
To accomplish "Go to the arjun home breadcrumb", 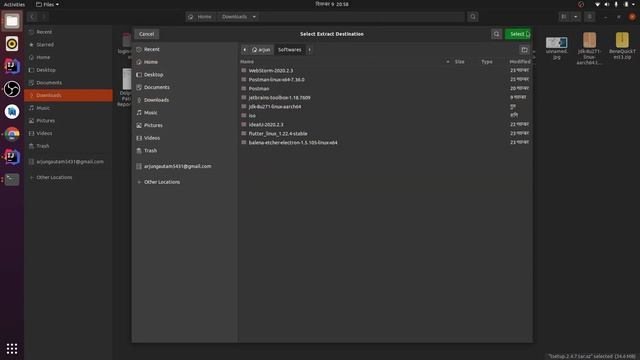I will click(261, 50).
